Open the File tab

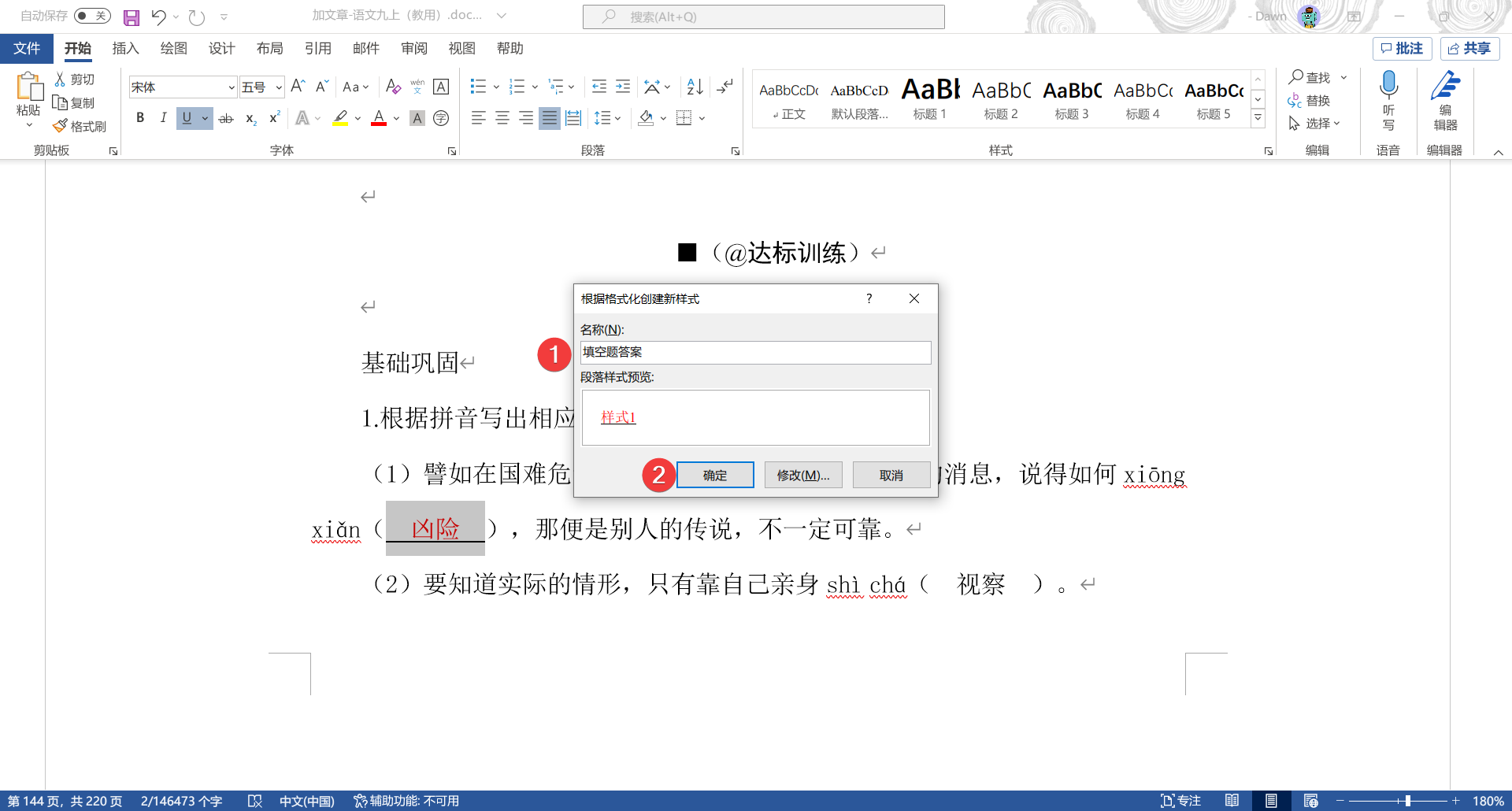coord(27,49)
